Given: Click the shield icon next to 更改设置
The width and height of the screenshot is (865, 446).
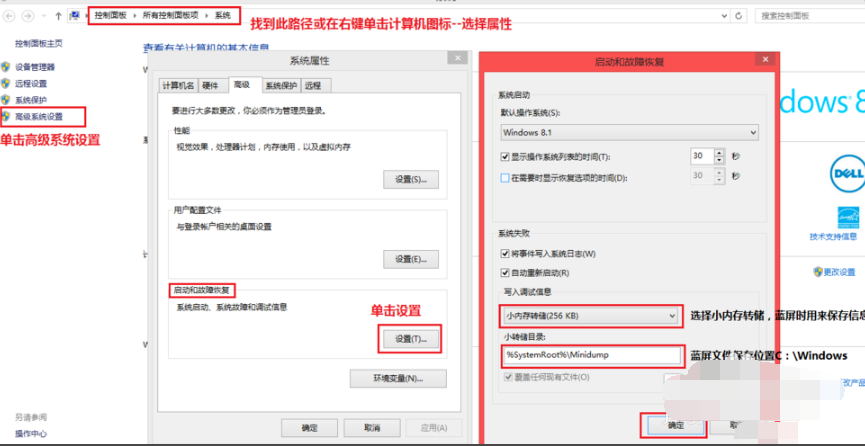Looking at the screenshot, I should click(818, 272).
